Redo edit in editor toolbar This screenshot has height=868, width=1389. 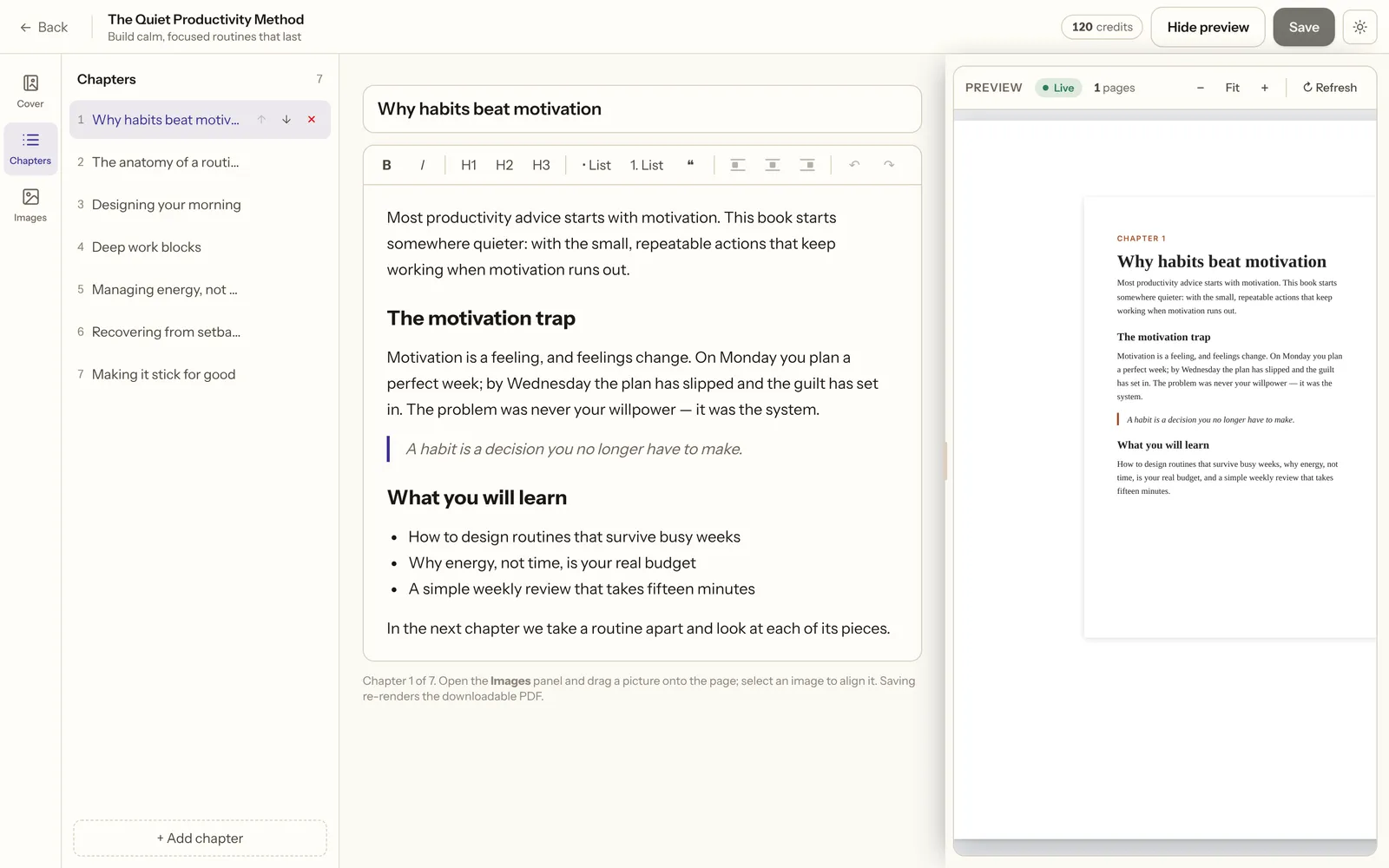point(889,165)
